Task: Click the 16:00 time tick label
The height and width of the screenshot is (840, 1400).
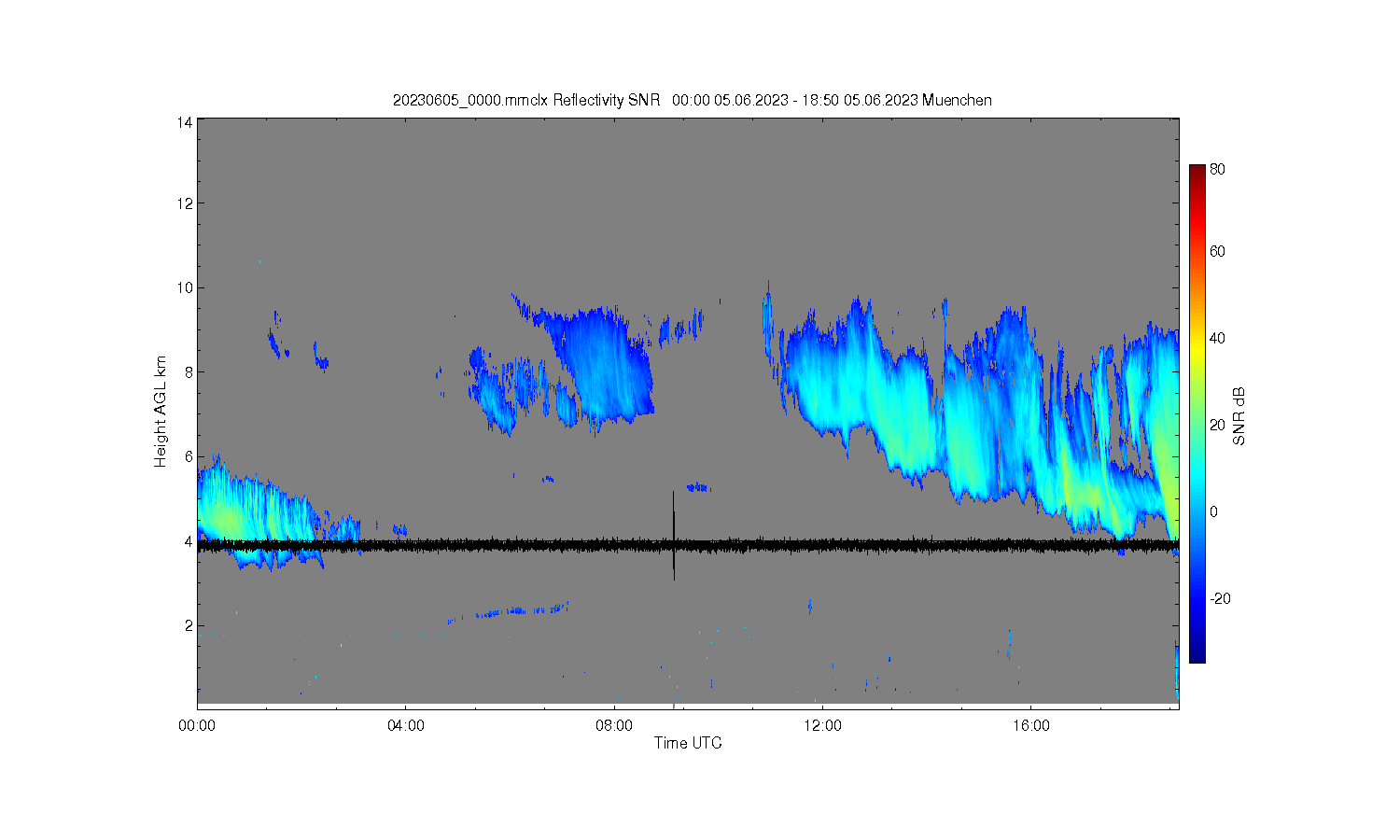Action: [x=1030, y=725]
